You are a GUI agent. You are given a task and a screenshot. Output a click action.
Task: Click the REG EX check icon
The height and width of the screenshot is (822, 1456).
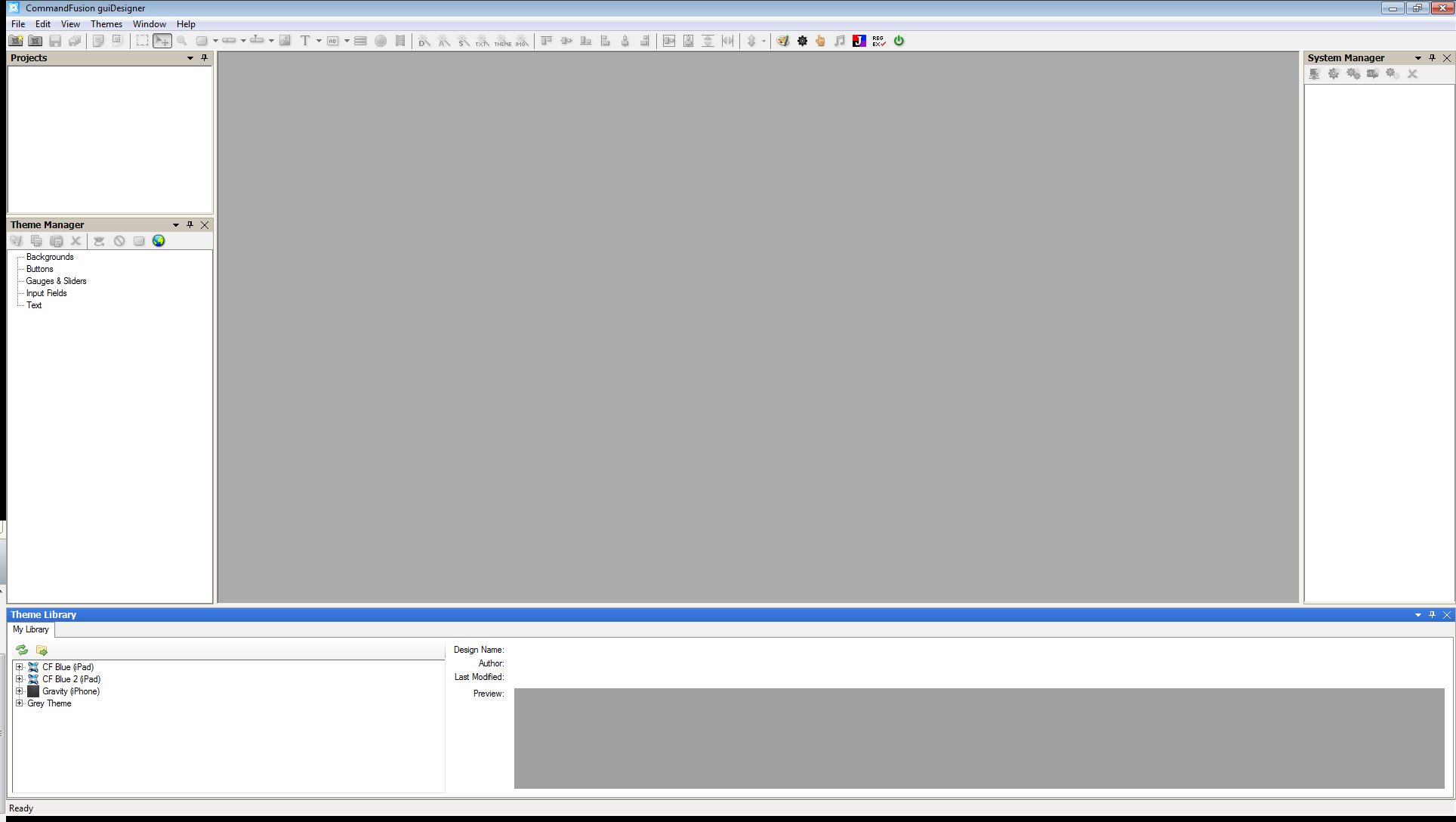[878, 41]
